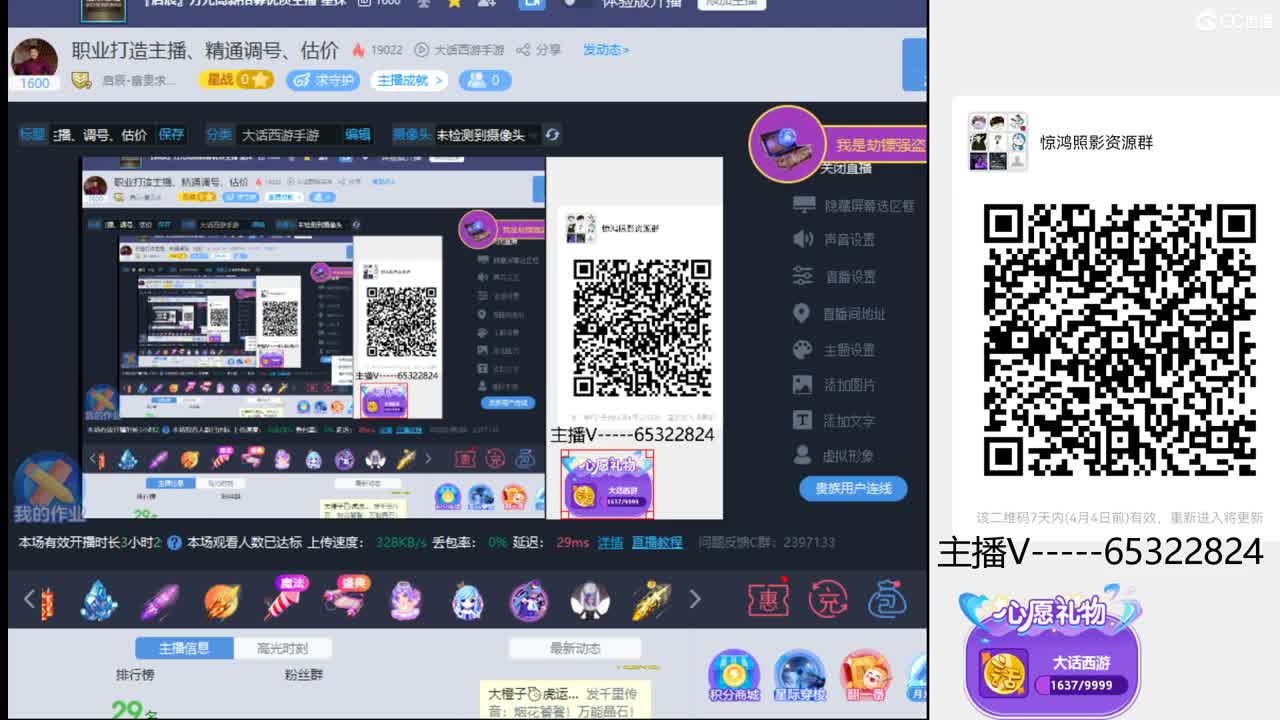Open 翻一番 activity icon
Viewport: 1280px width, 720px height.
(x=865, y=677)
